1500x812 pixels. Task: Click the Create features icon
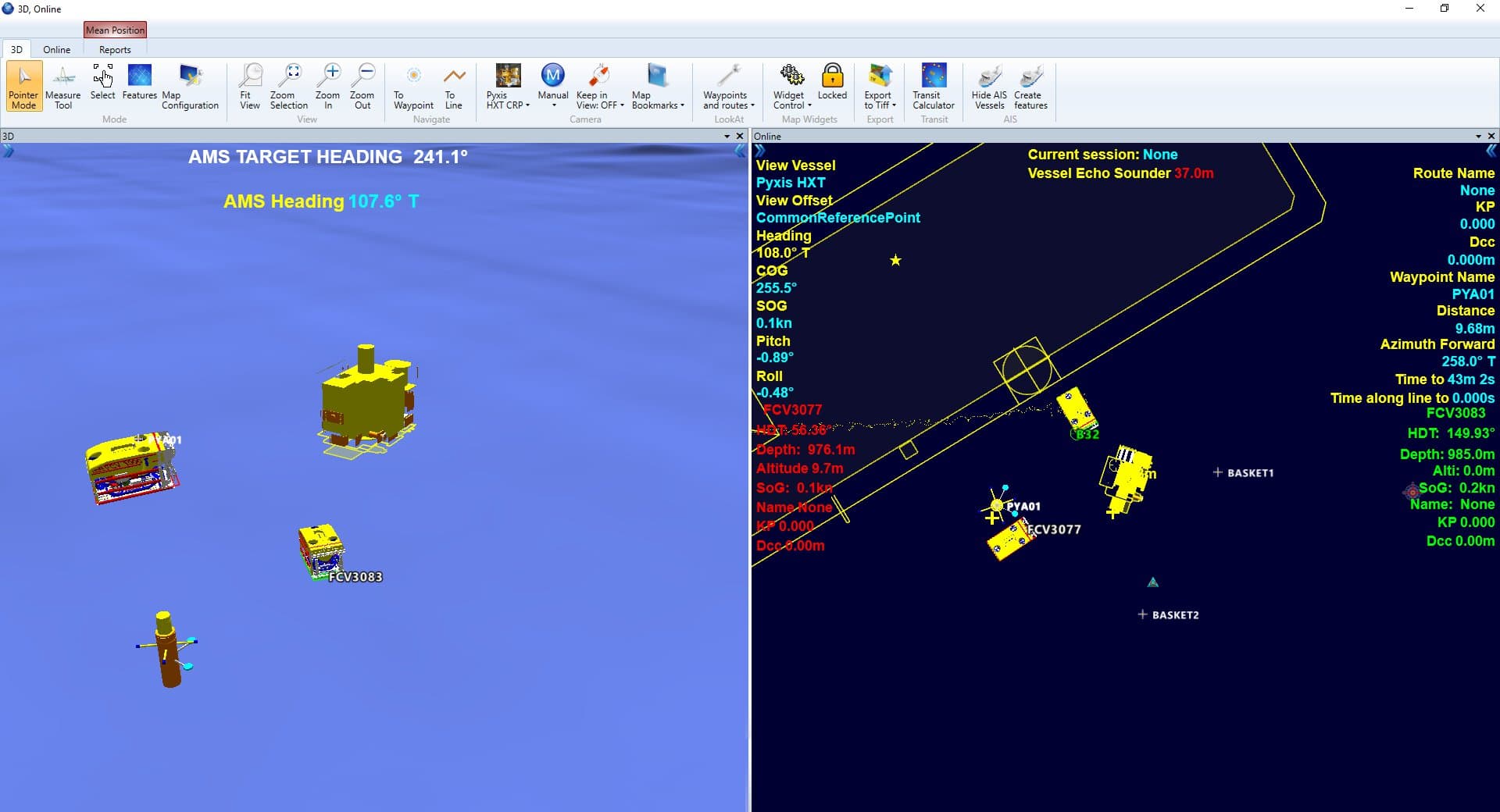[1030, 86]
